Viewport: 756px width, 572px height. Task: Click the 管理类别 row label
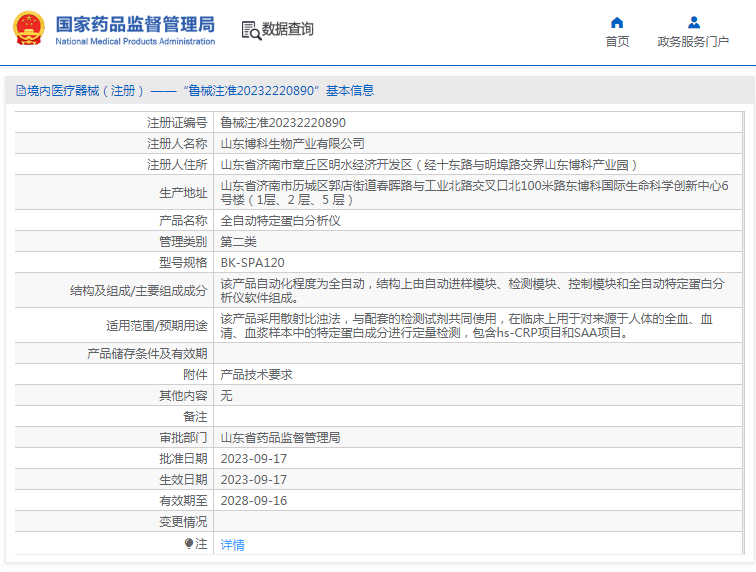tap(183, 242)
